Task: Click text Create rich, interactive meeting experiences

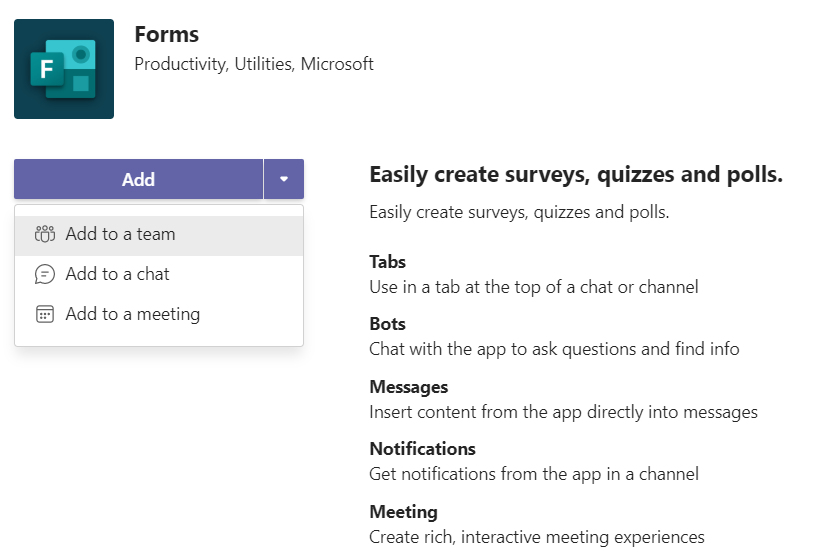Action: (x=537, y=537)
